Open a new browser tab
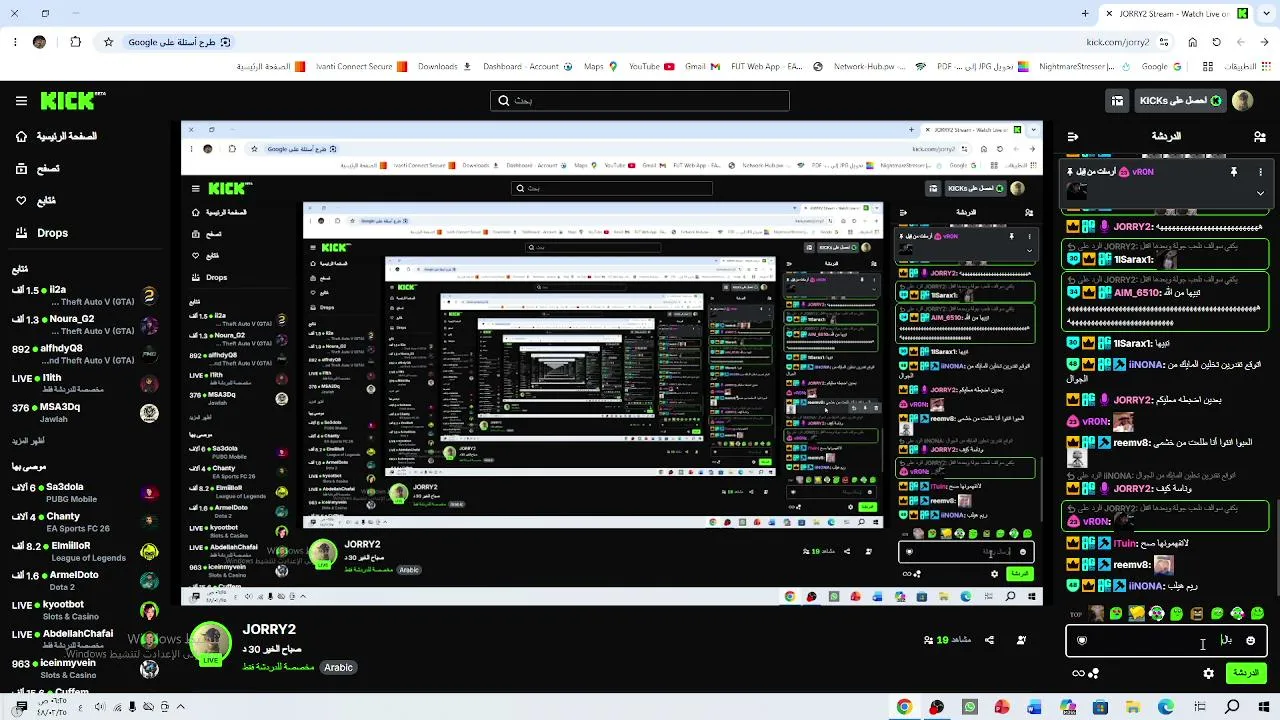The width and height of the screenshot is (1280, 720). 1085,14
